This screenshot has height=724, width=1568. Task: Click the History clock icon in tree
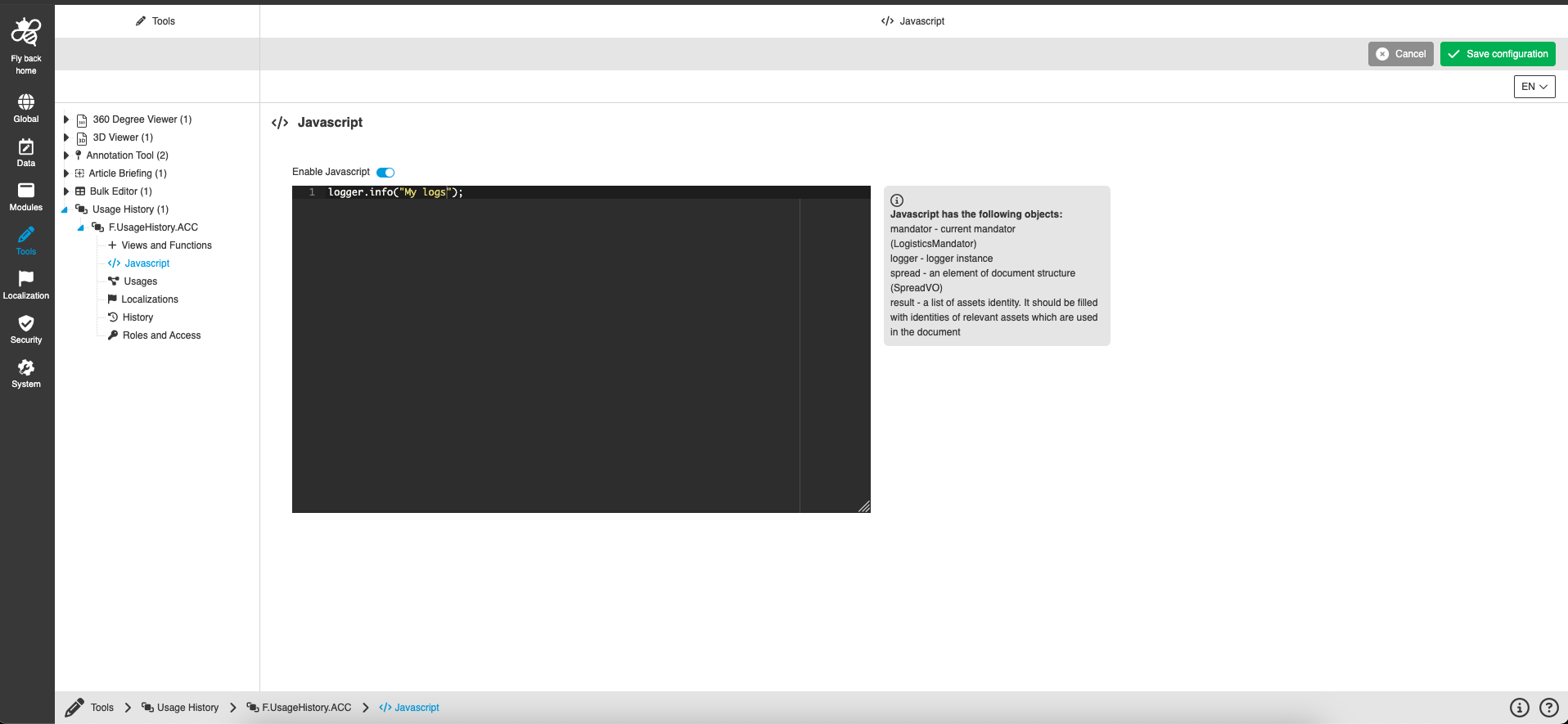tap(113, 317)
